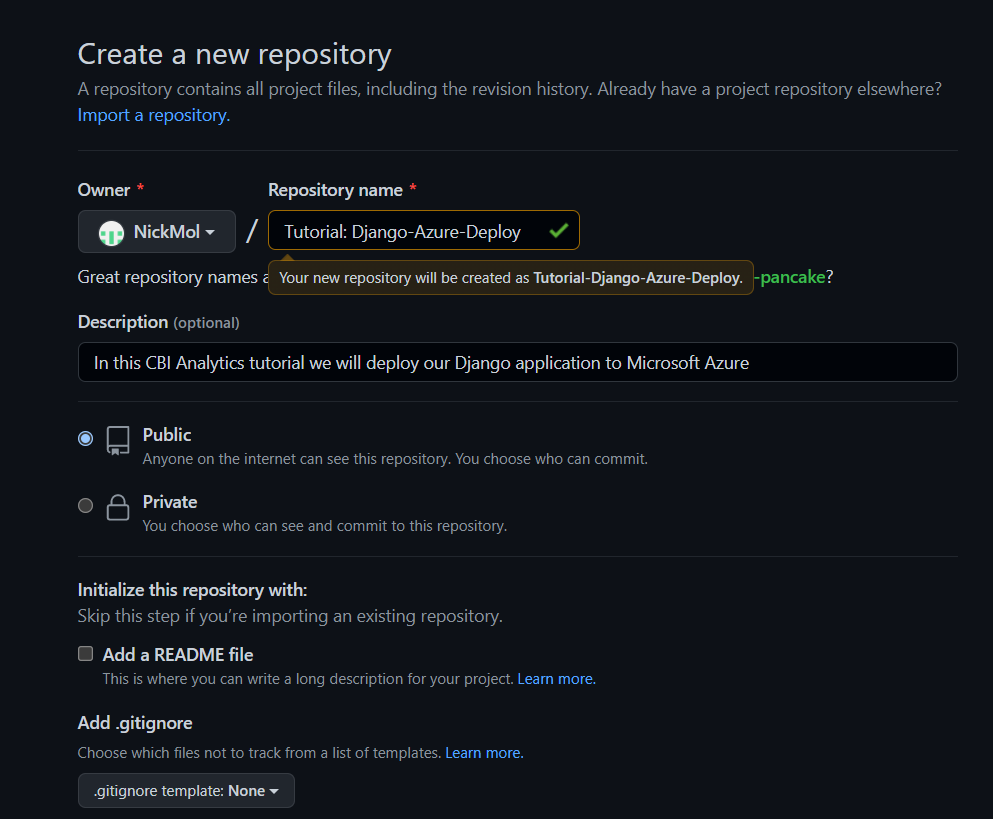Select the Public visibility radio button
This screenshot has width=993, height=819.
85,438
